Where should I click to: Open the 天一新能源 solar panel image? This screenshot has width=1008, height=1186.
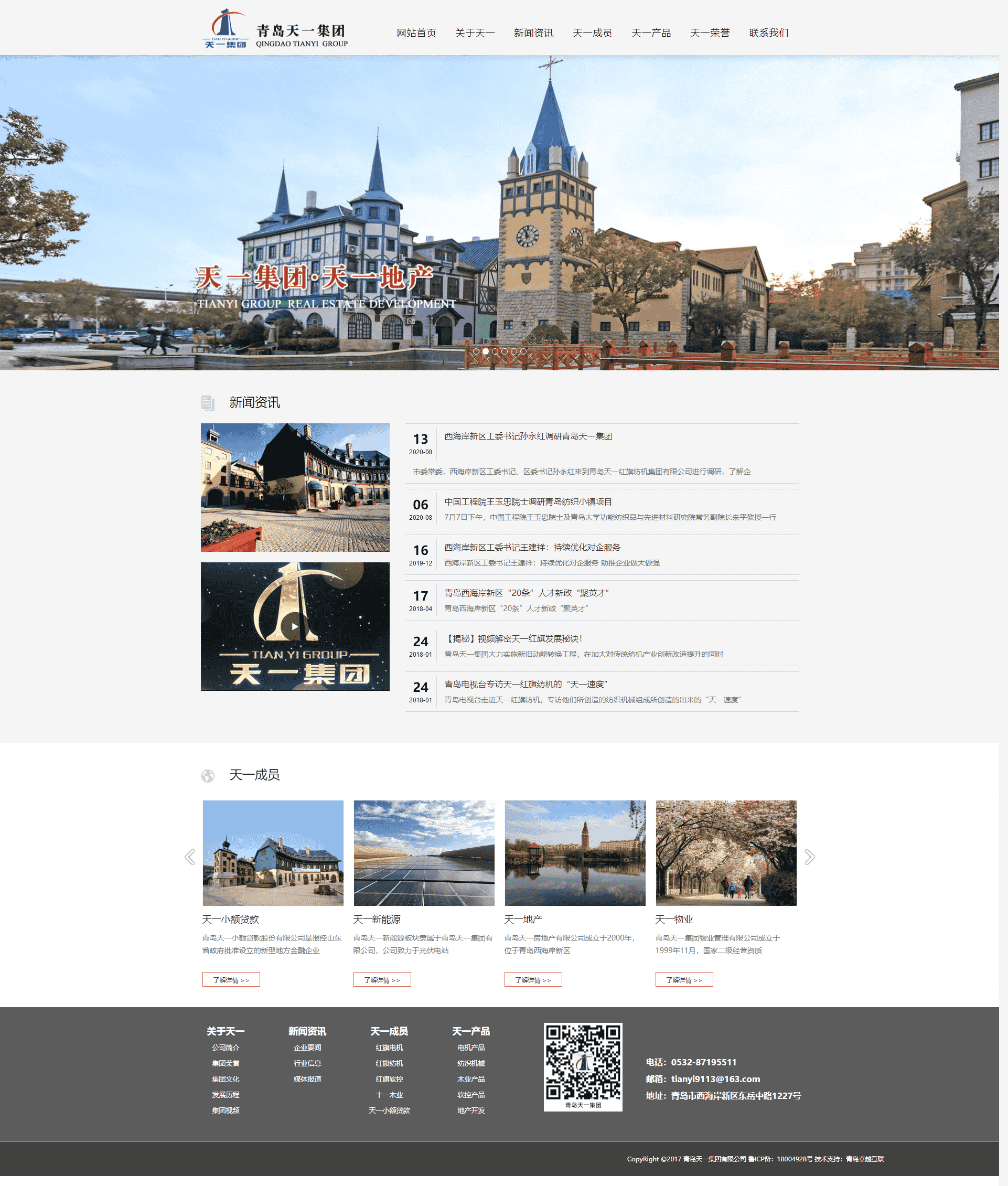[424, 853]
